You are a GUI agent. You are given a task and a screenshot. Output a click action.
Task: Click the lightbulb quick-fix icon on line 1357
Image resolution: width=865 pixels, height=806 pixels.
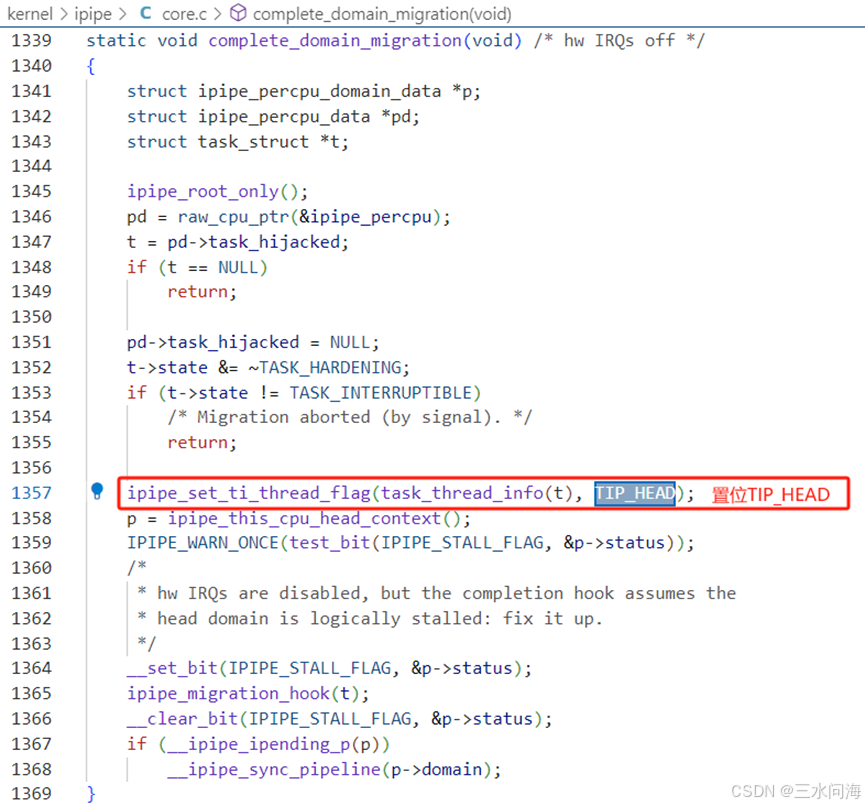pyautogui.click(x=97, y=490)
